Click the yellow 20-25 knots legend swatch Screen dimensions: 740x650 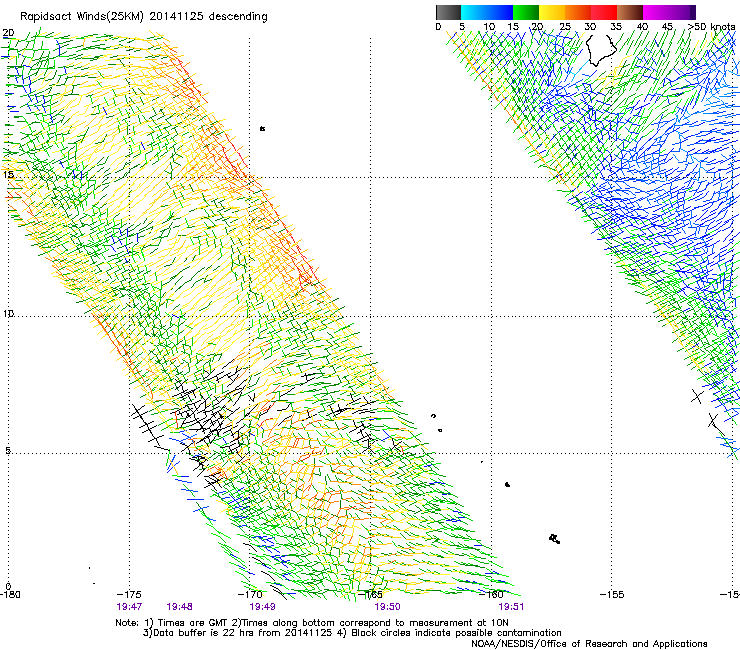pos(552,12)
